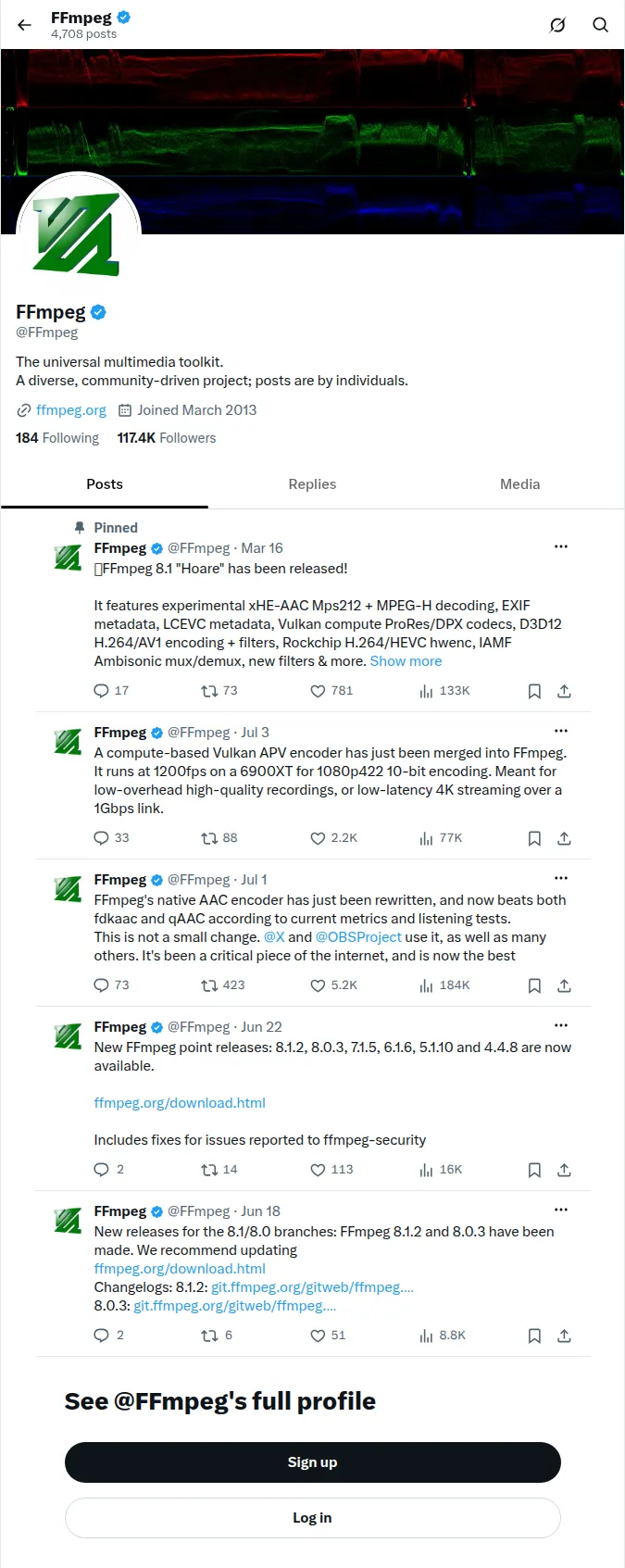
Task: View analytics of the Jun 18 post
Action: pyautogui.click(x=443, y=1336)
